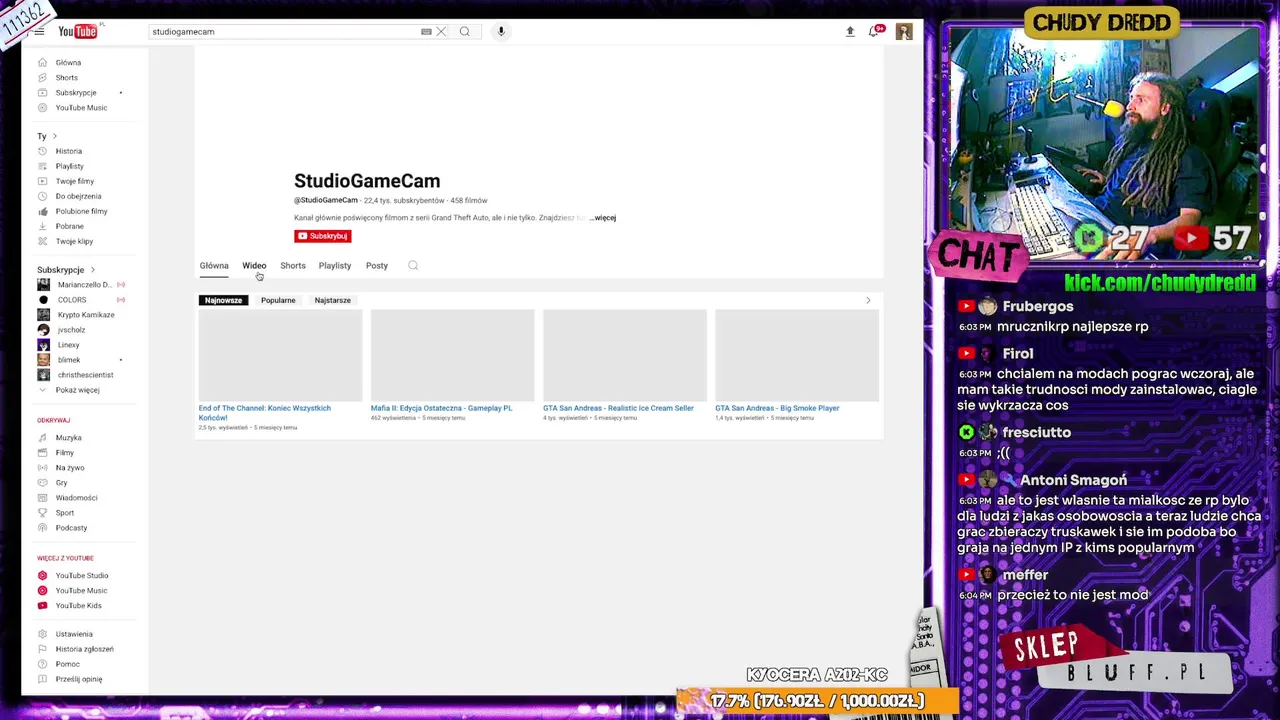Select the Najnowsze filter chip

(223, 300)
